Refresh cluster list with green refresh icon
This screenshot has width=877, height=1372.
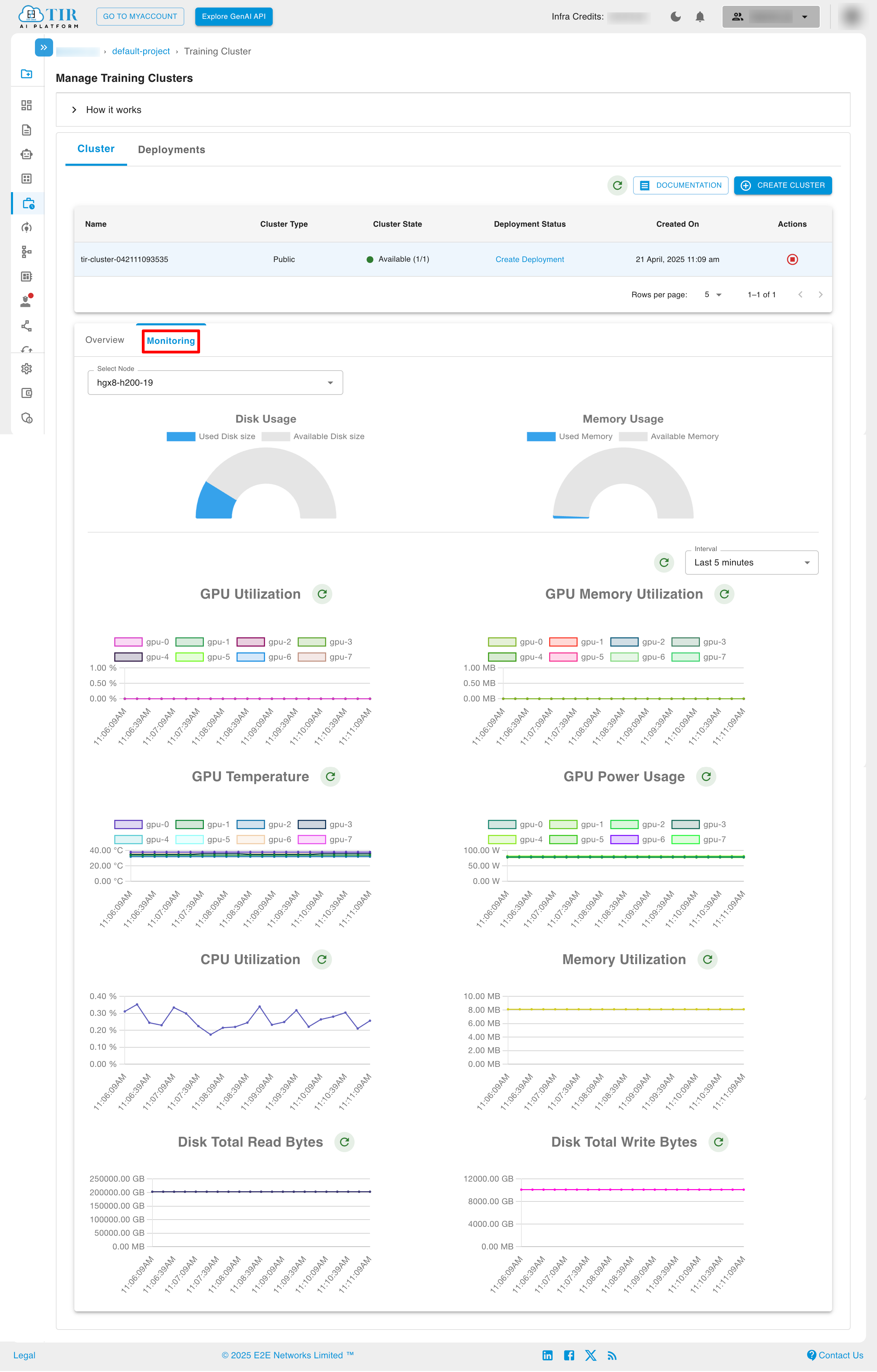coord(617,185)
